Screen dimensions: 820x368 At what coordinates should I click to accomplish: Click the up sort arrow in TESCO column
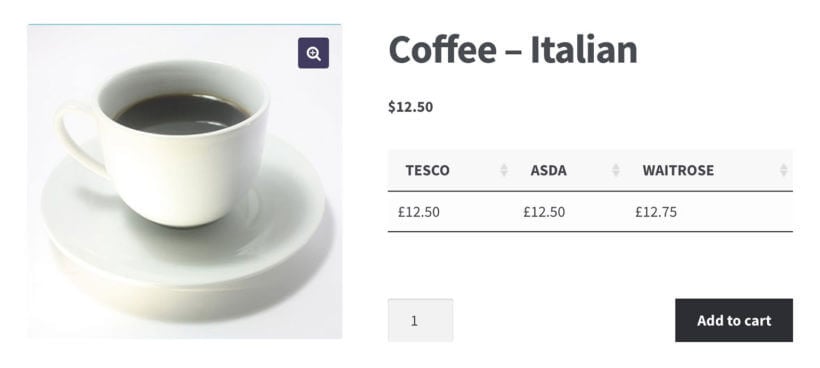(504, 167)
